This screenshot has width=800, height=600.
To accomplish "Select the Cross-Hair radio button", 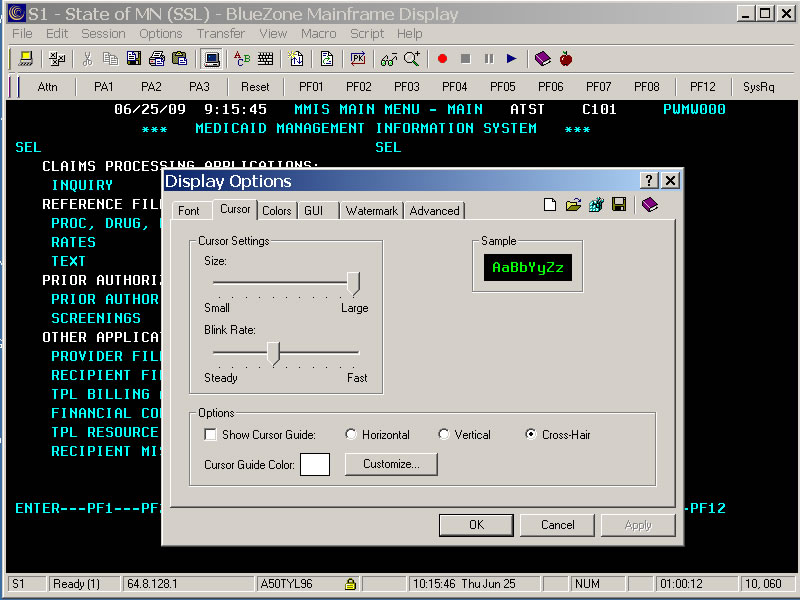I will [x=531, y=435].
